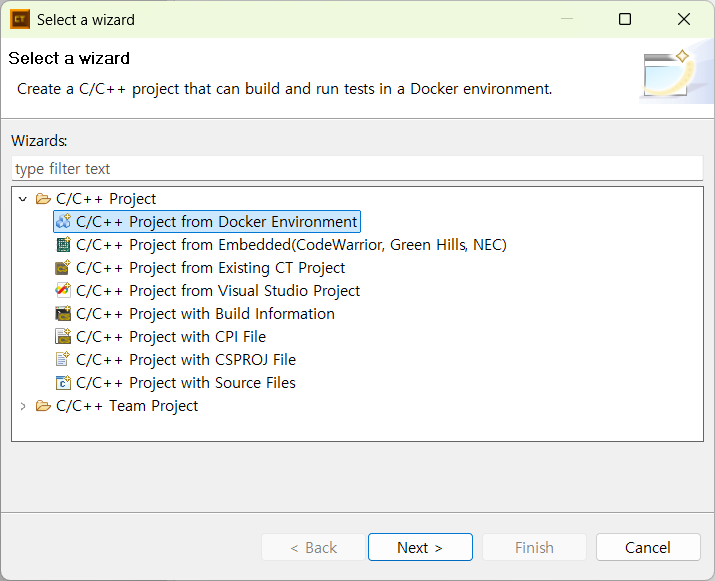Viewport: 715px width, 581px height.
Task: Click the C/C++ Team Project folder icon
Action: tap(43, 405)
